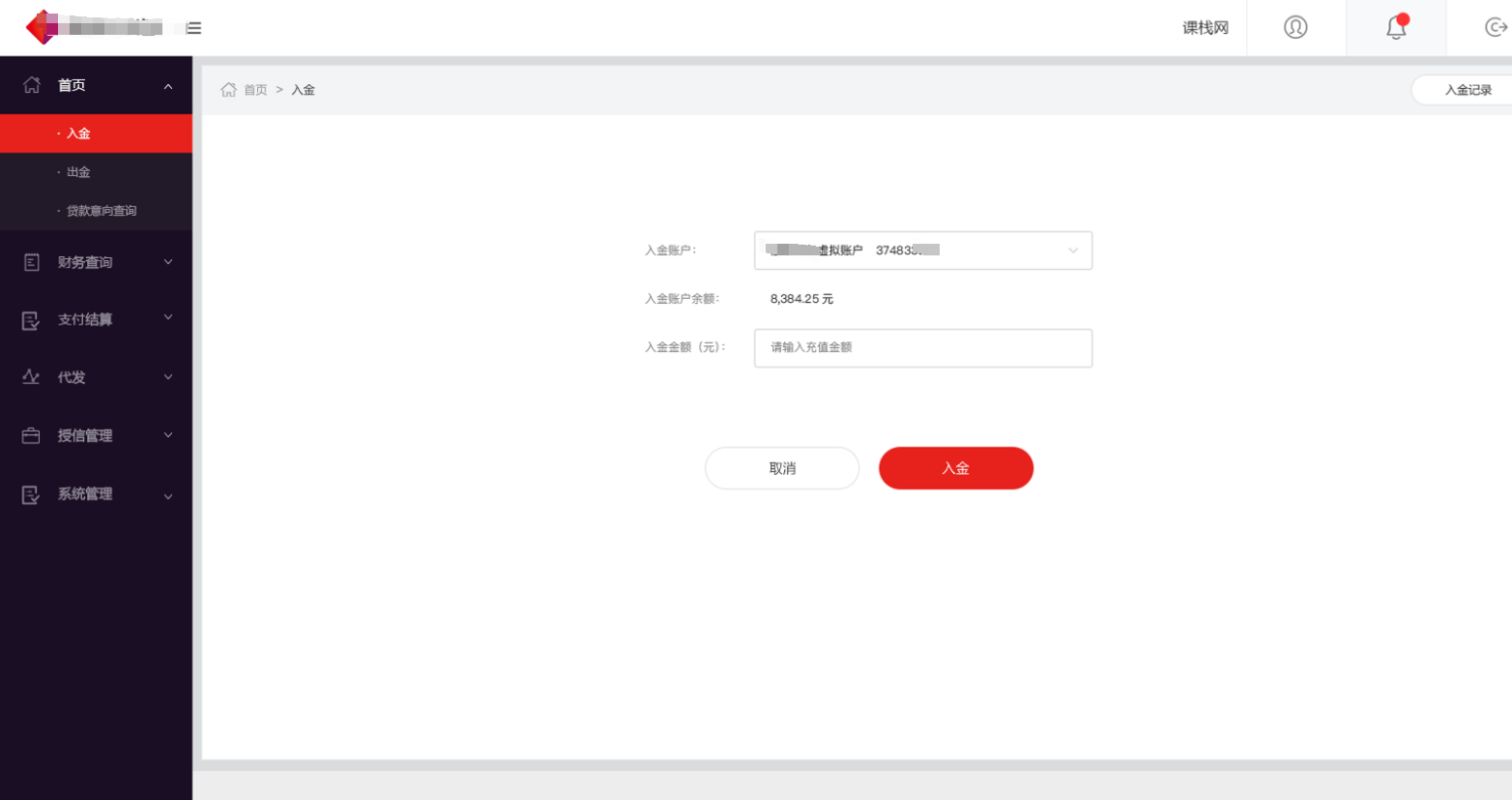Screen dimensions: 1512x800
Task: Click the 支付结算 sidebar icon
Action: click(x=31, y=320)
